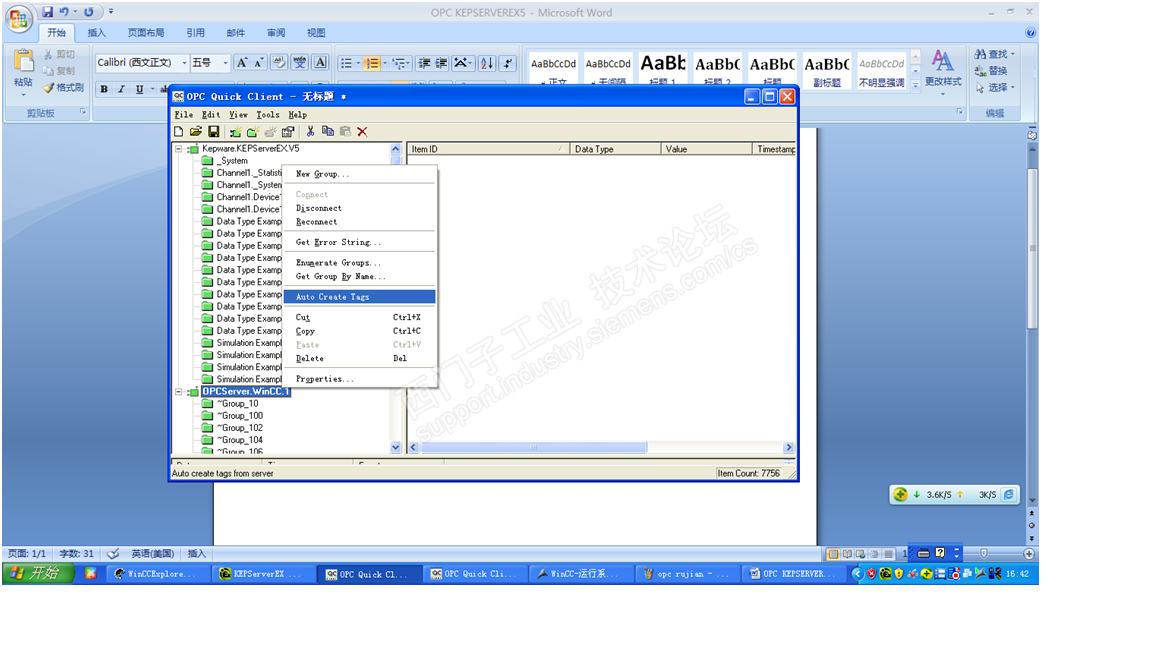Collapse the Kepware.KEPServerEX.V5 tree node
Viewport: 1152px width, 648px height.
(x=179, y=148)
